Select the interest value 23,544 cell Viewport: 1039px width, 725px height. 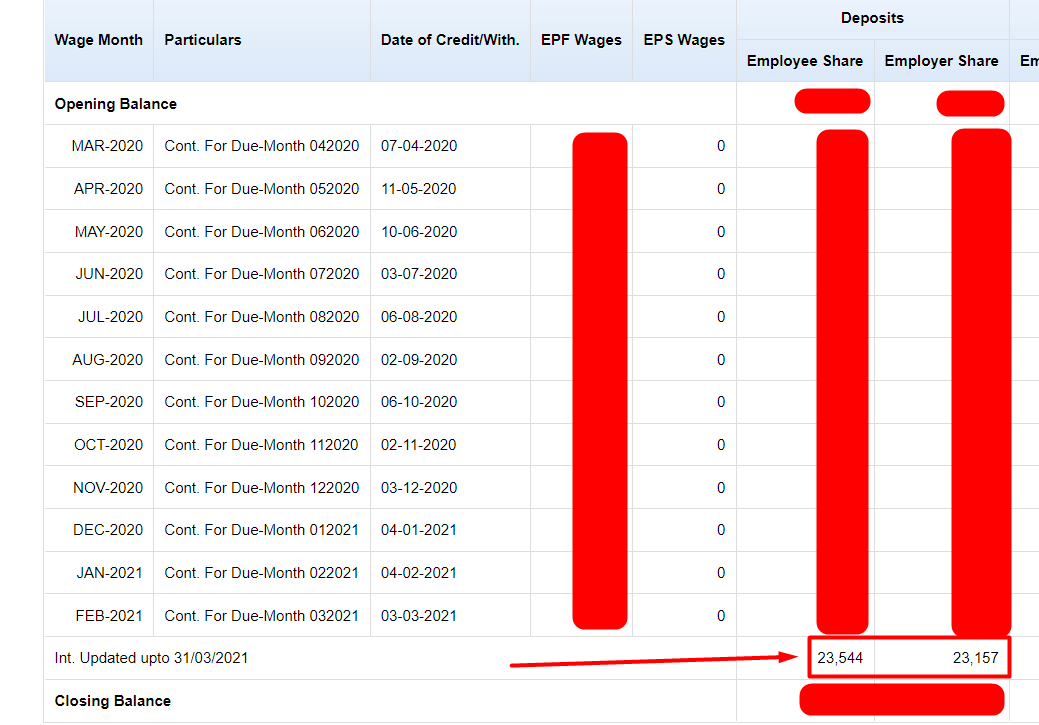[x=840, y=658]
